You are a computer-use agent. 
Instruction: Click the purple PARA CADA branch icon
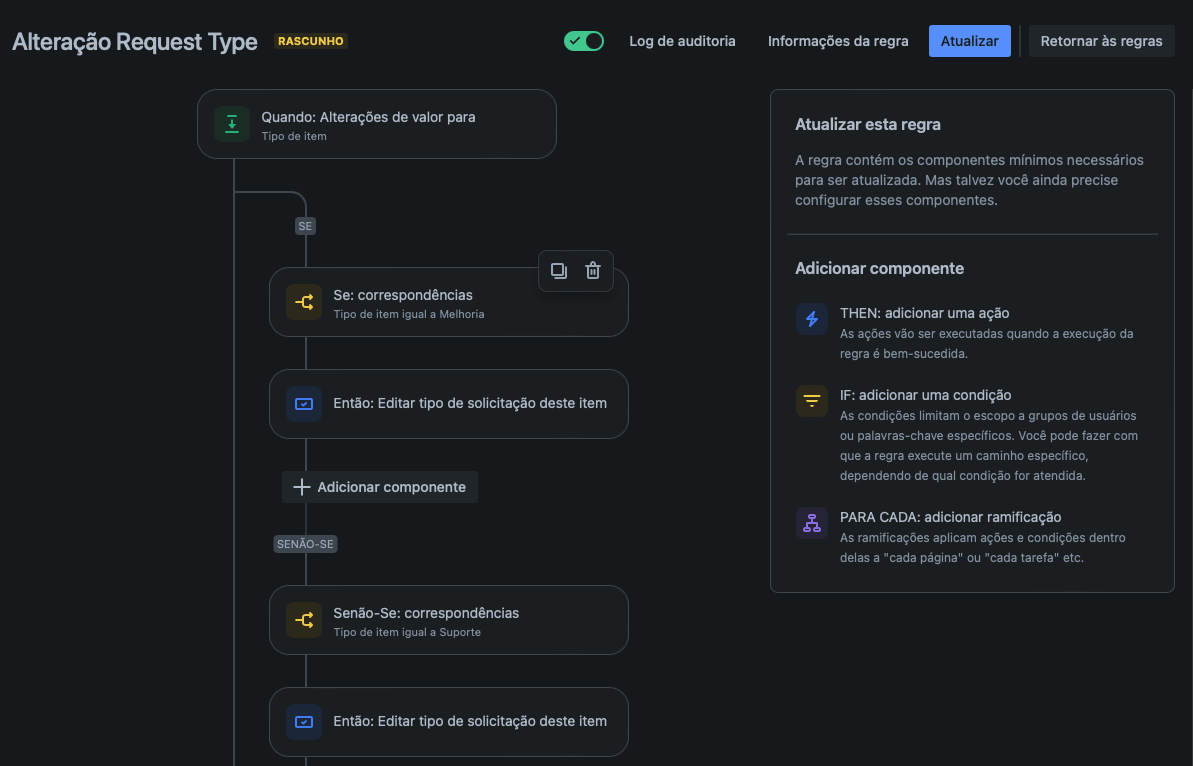[x=812, y=523]
